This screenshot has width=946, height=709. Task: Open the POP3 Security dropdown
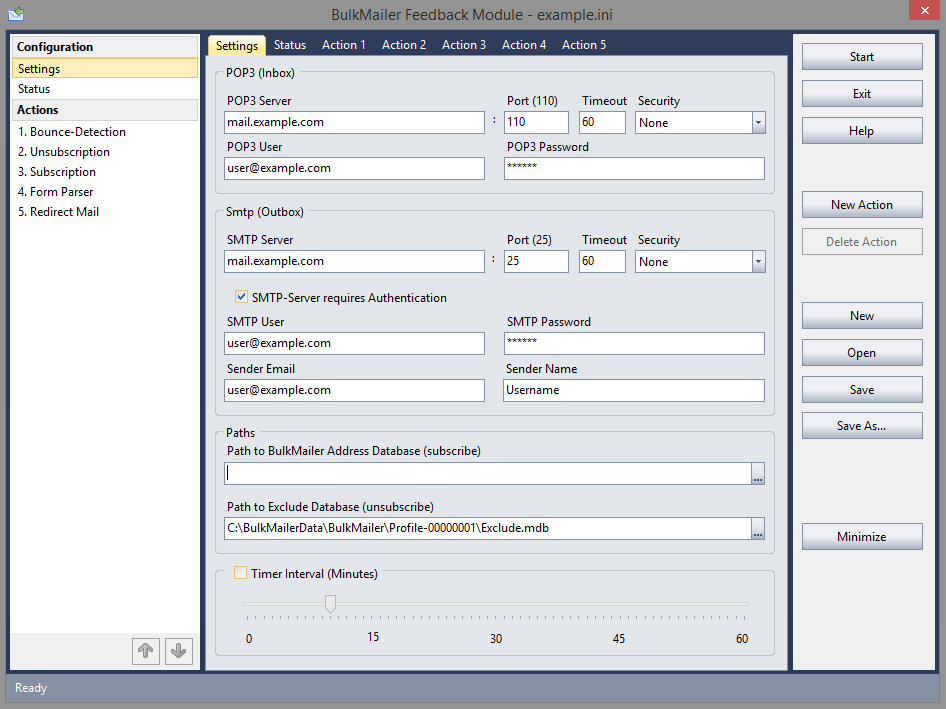(758, 122)
